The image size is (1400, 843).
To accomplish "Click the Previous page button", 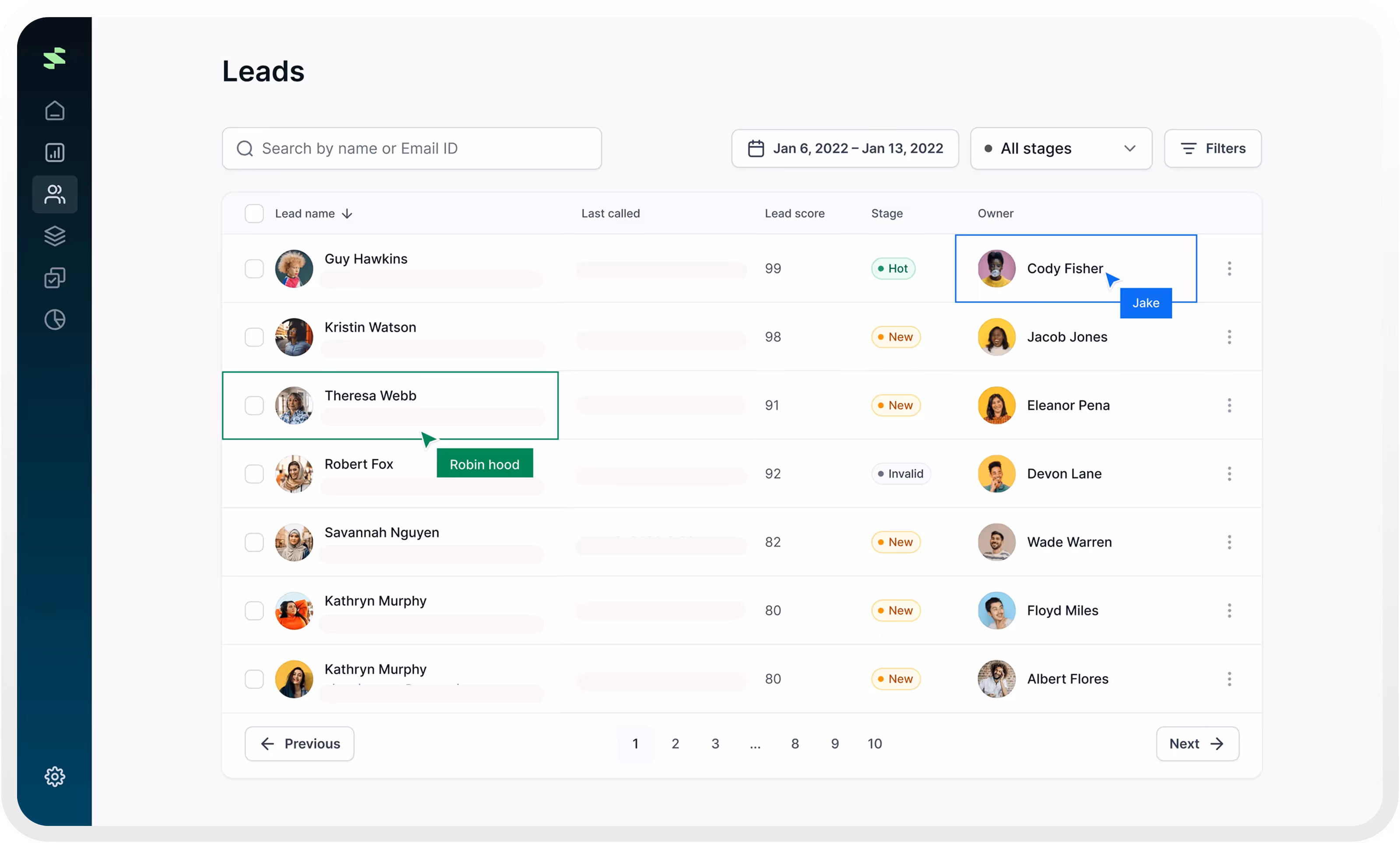I will point(299,744).
